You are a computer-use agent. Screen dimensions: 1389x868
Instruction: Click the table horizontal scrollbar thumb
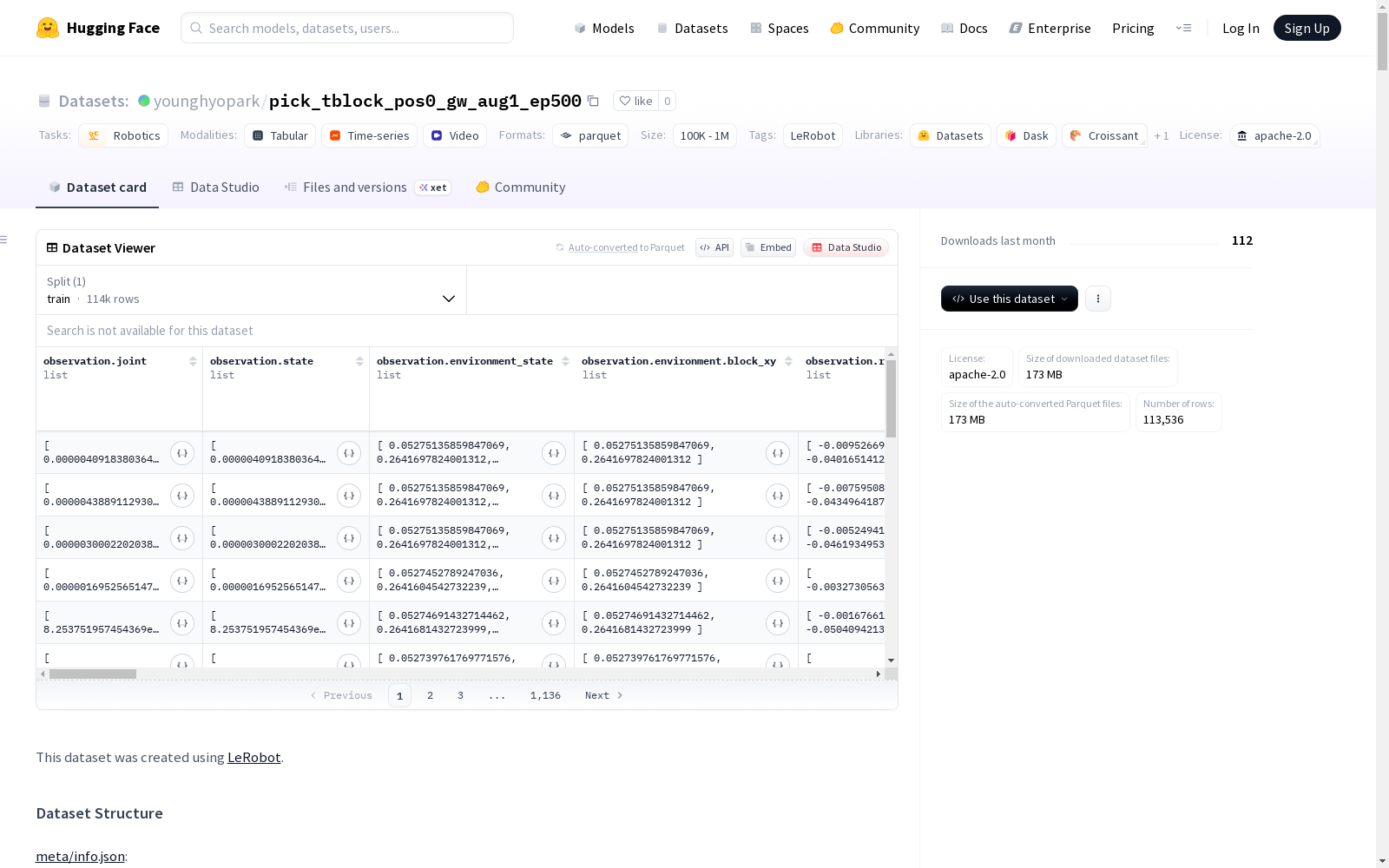93,674
